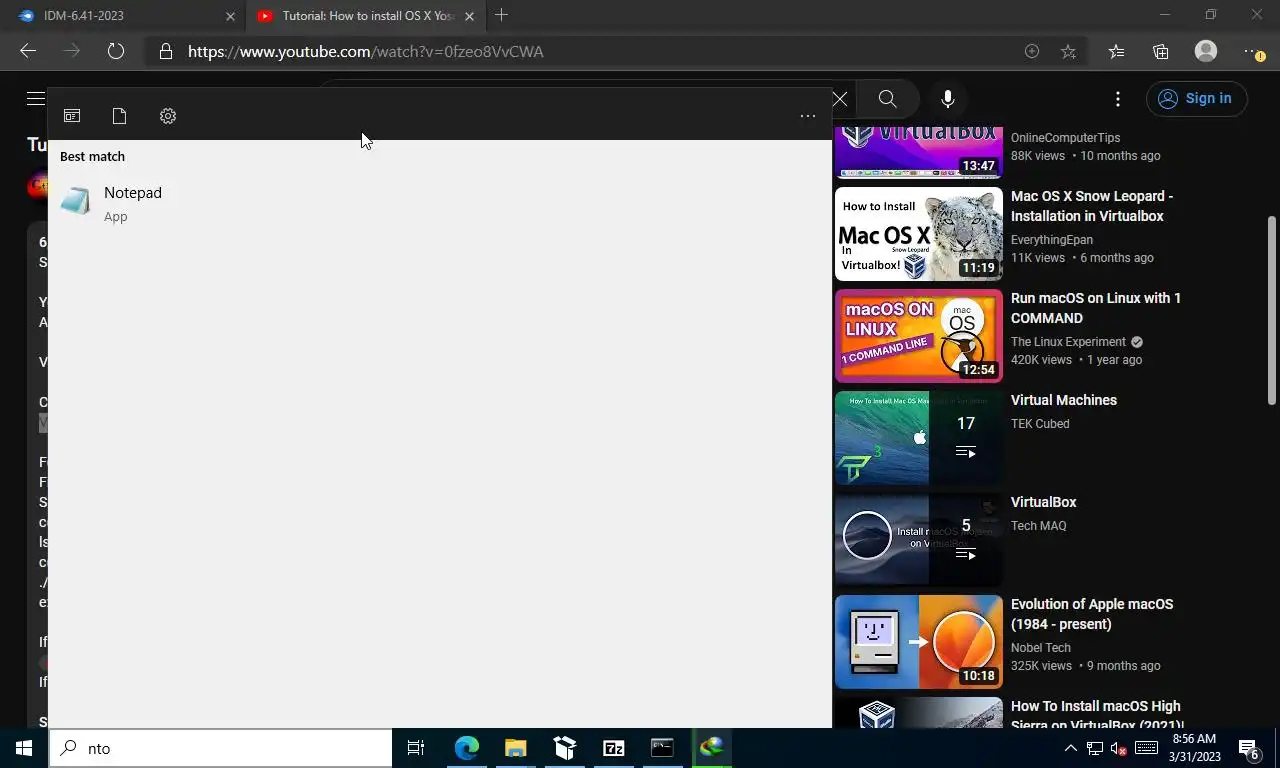Open Edge Favorites list
Viewport: 1280px width, 768px height.
tap(1116, 51)
